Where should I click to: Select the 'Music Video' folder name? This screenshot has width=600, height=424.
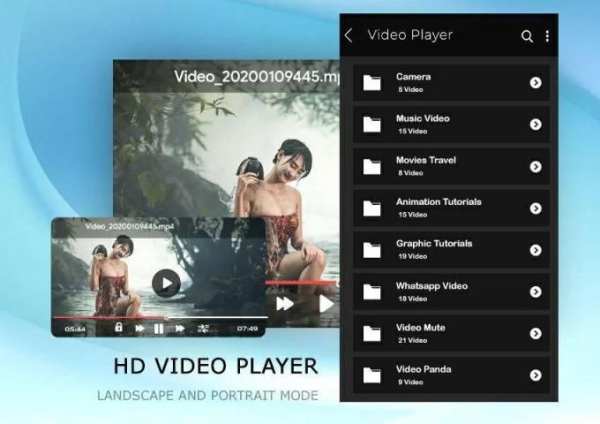[423, 119]
